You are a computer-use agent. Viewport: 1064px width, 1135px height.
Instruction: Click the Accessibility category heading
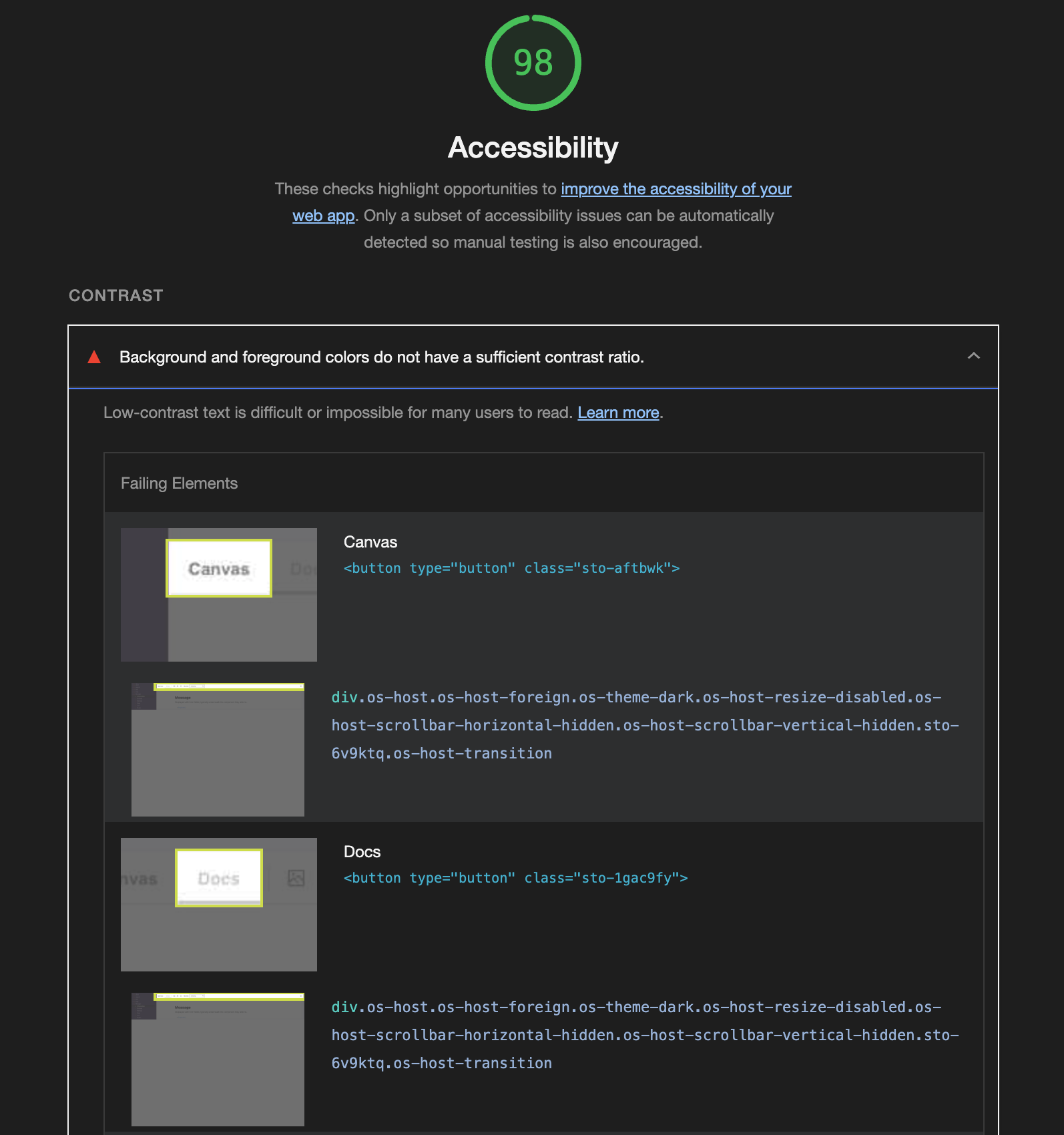click(x=533, y=148)
